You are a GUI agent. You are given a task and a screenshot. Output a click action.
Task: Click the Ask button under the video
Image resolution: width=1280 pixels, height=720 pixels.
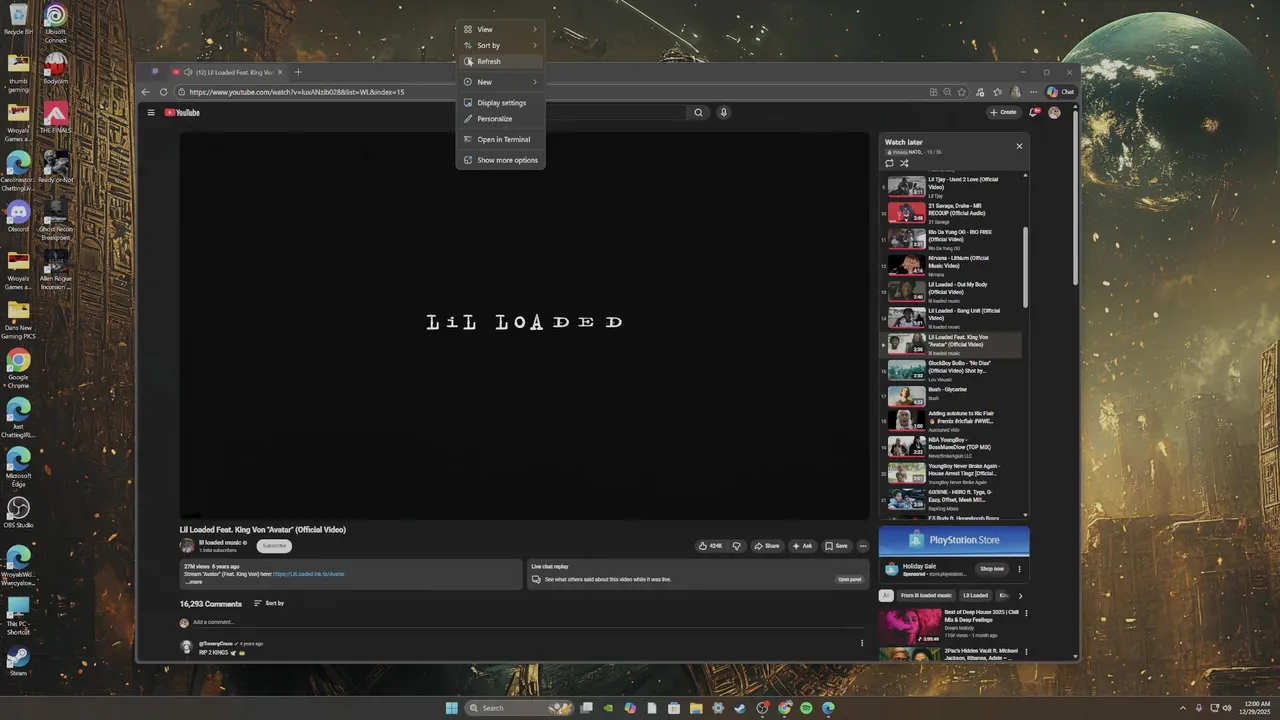point(803,546)
